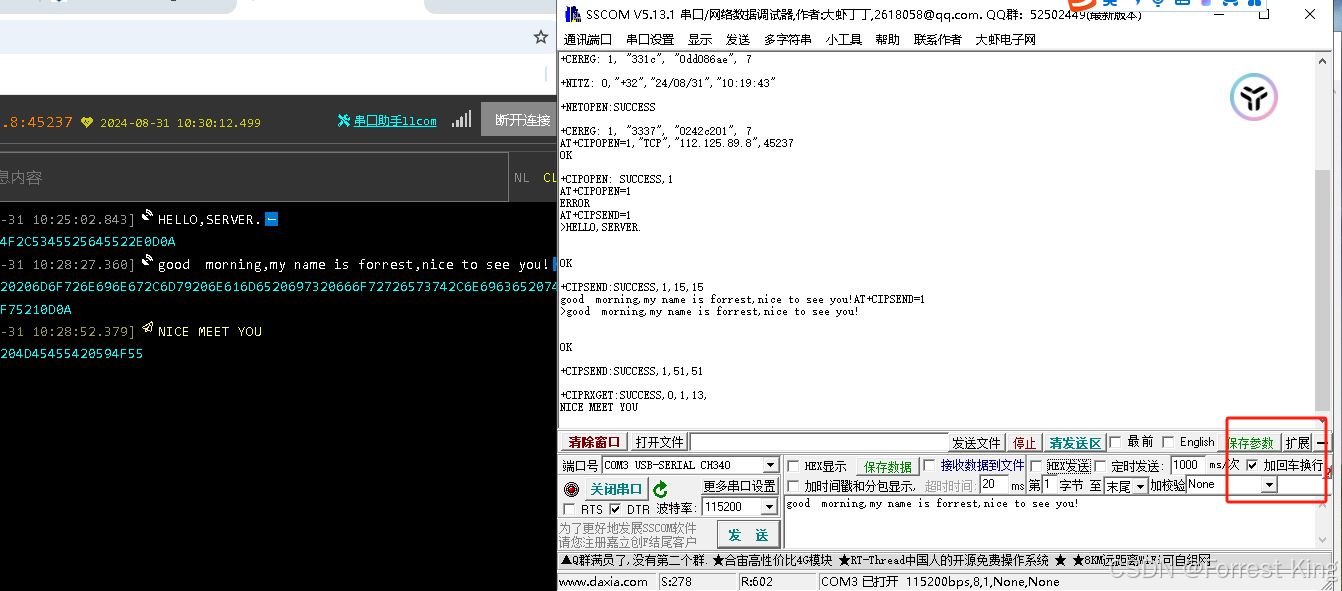Click the 更多串口设置 button

[x=740, y=486]
